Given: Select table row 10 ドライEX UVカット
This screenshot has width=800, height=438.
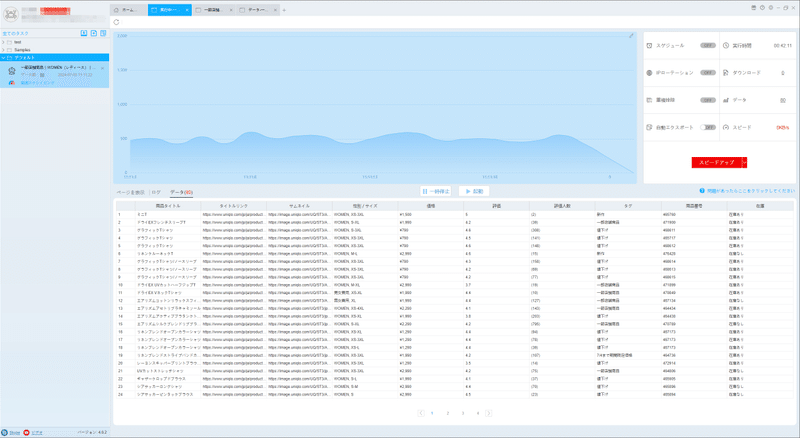Looking at the screenshot, I should (x=454, y=285).
